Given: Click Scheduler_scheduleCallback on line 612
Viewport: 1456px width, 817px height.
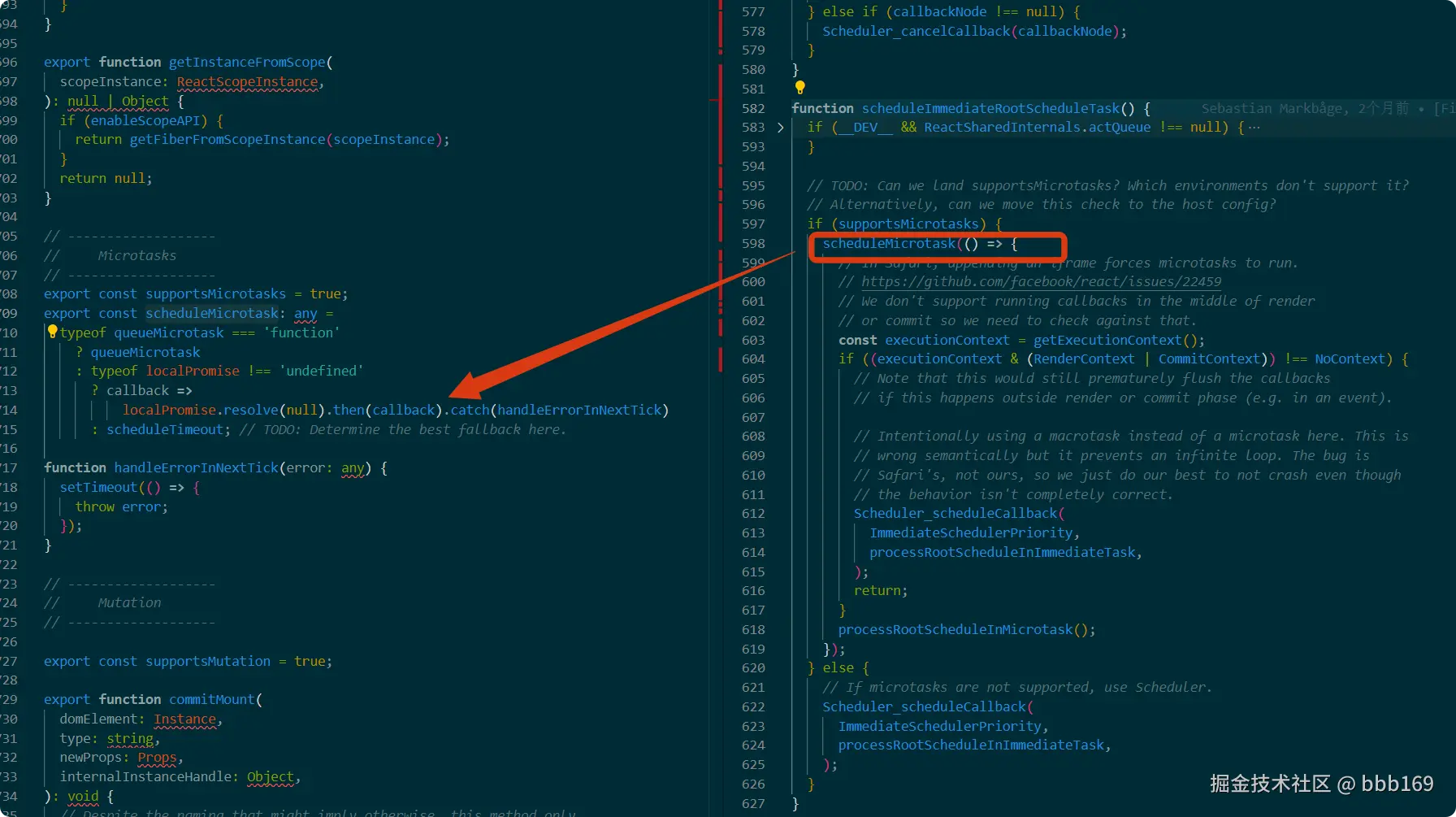Looking at the screenshot, I should pos(955,514).
